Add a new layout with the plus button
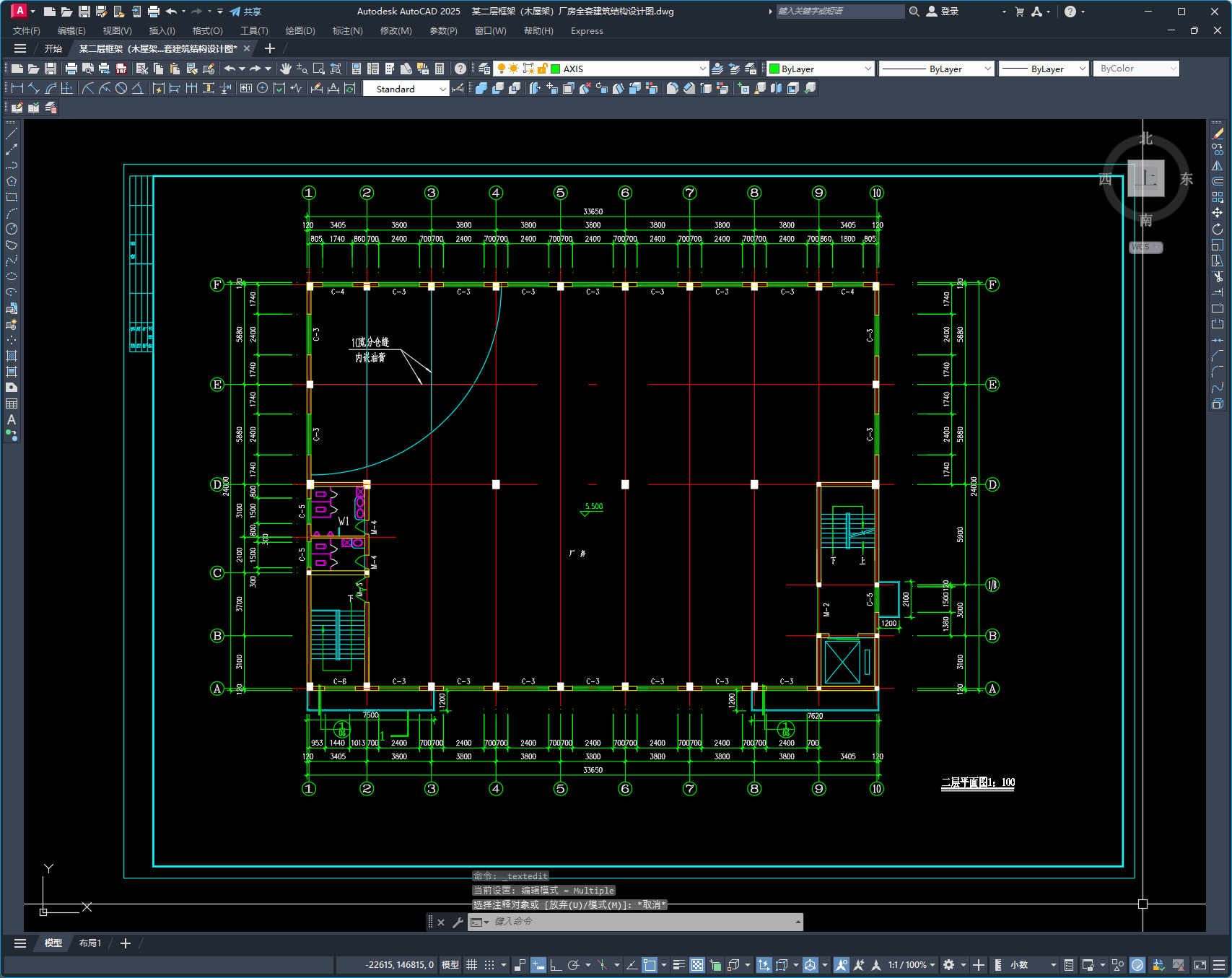Viewport: 1232px width, 978px height. pyautogui.click(x=125, y=943)
